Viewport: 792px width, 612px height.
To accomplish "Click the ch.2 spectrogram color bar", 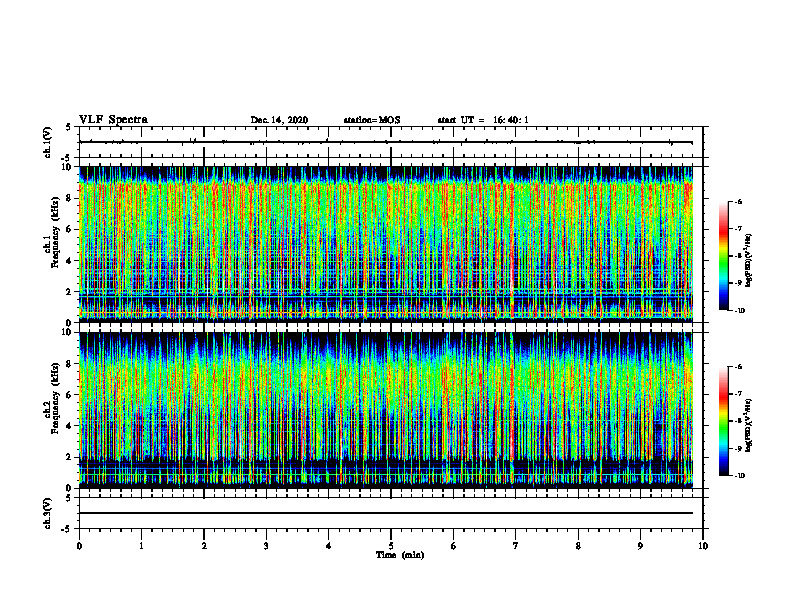I will point(723,421).
